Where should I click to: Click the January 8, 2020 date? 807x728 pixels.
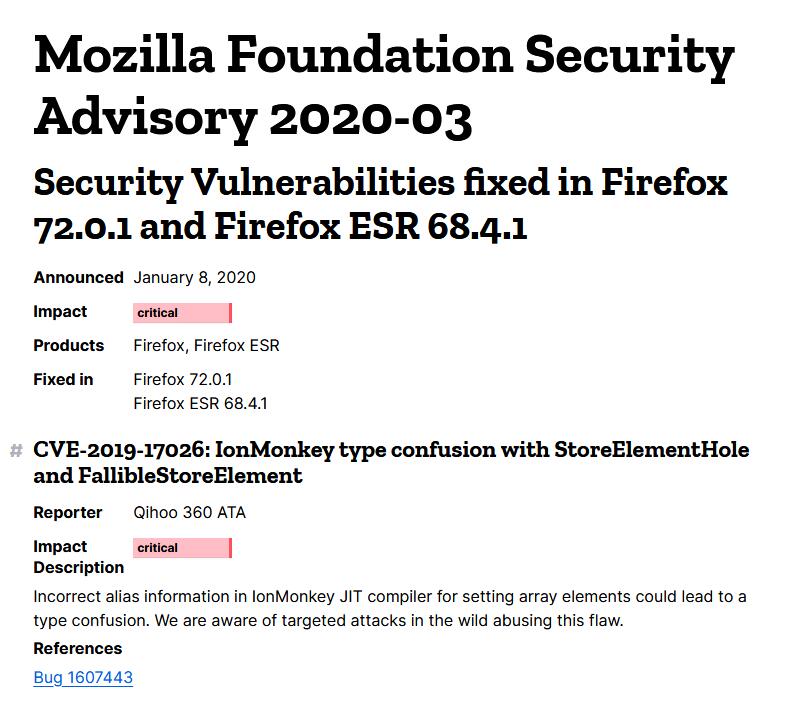194,278
